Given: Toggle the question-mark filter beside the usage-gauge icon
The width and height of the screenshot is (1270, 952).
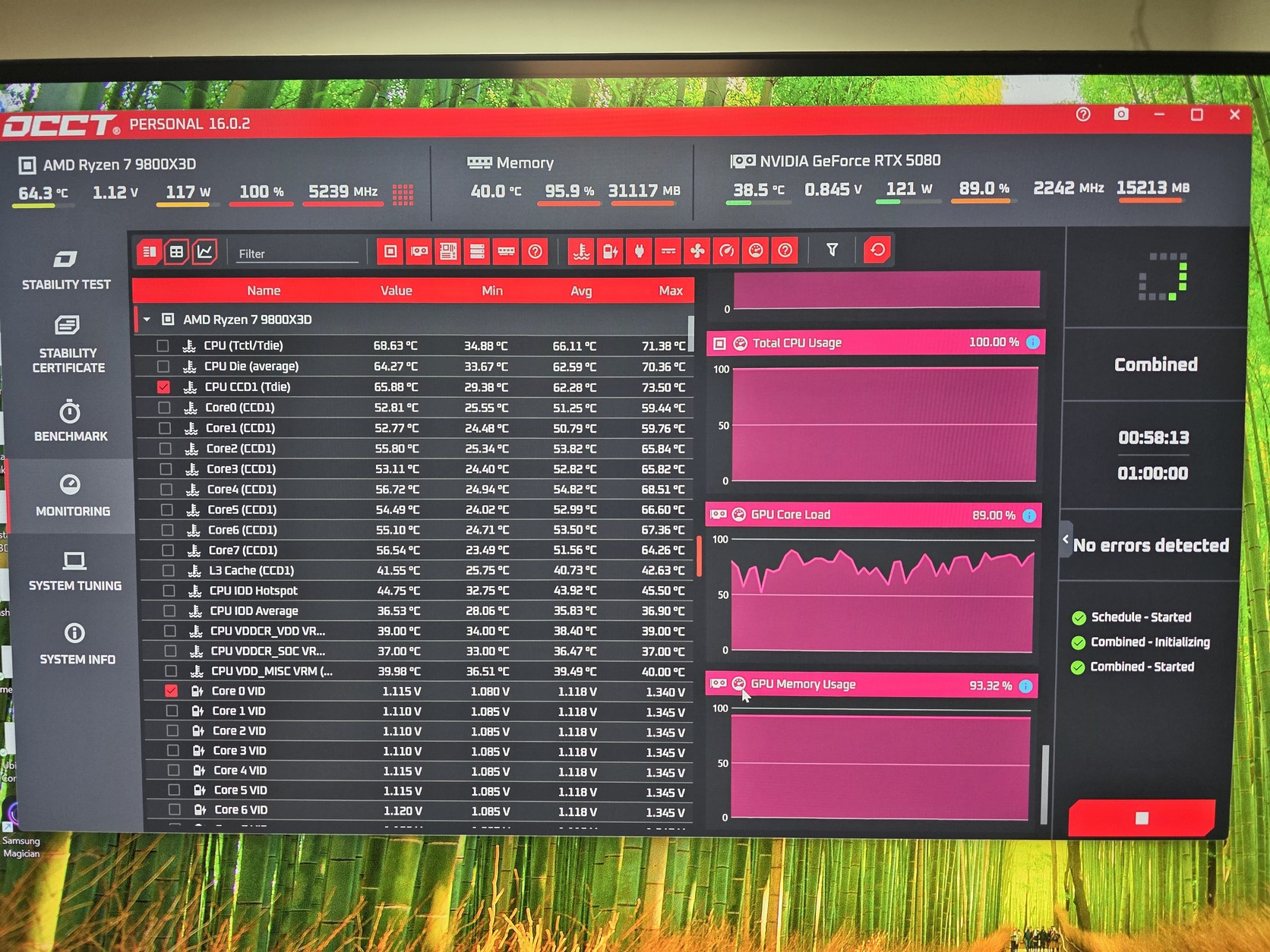Looking at the screenshot, I should 785,251.
